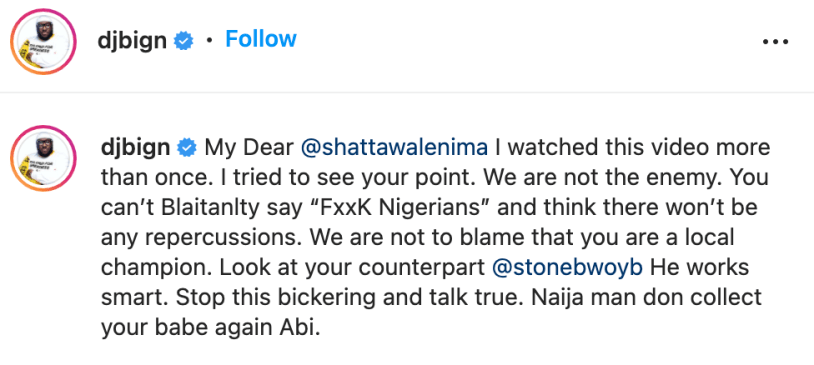
Task: Open djbign profile from caption username
Action: 135,148
